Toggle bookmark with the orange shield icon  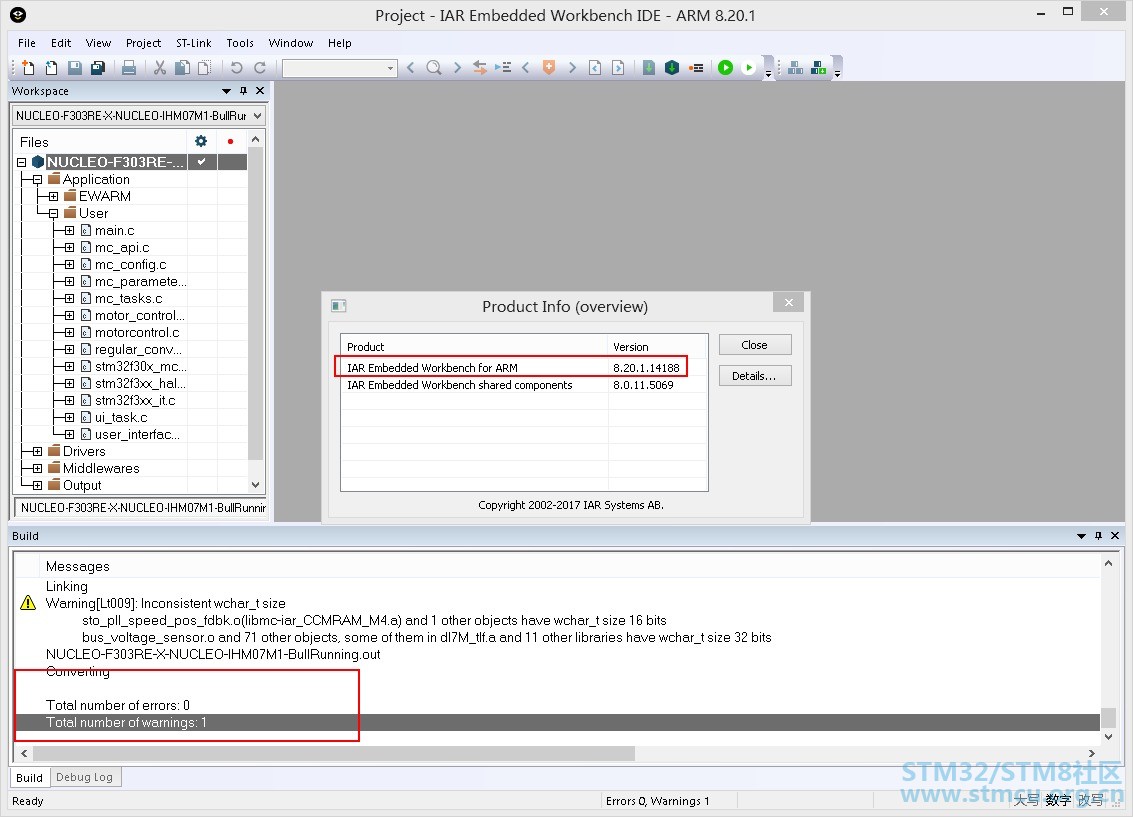[549, 68]
